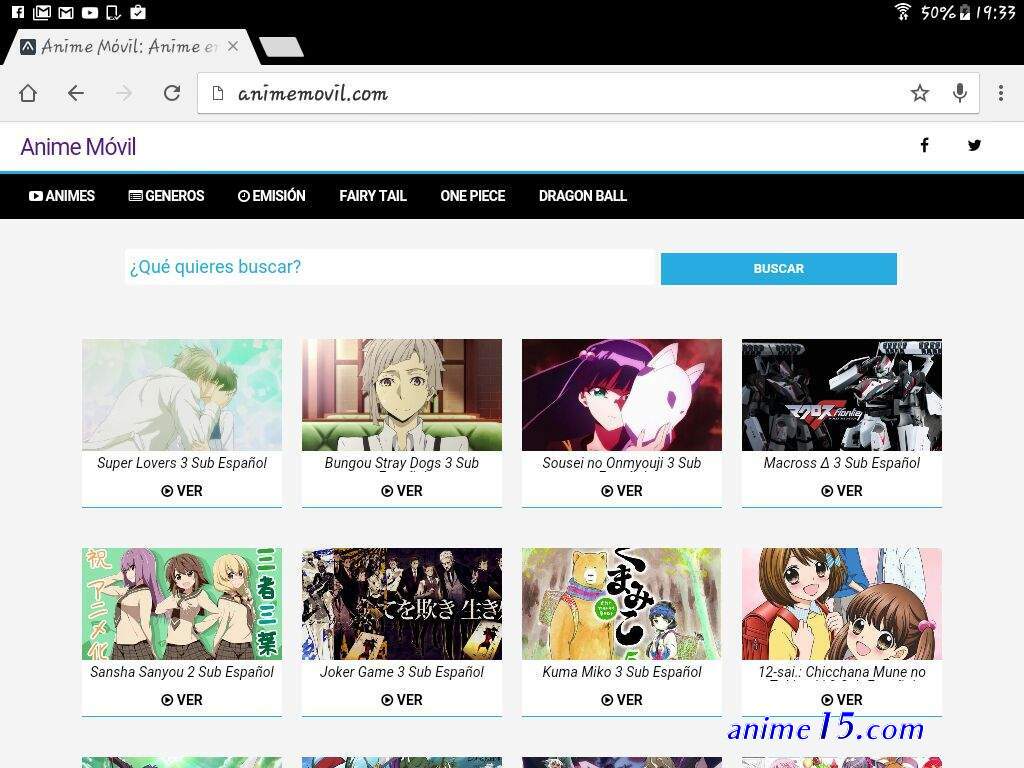
Task: Open the DRAGON BALL menu item
Action: (583, 196)
